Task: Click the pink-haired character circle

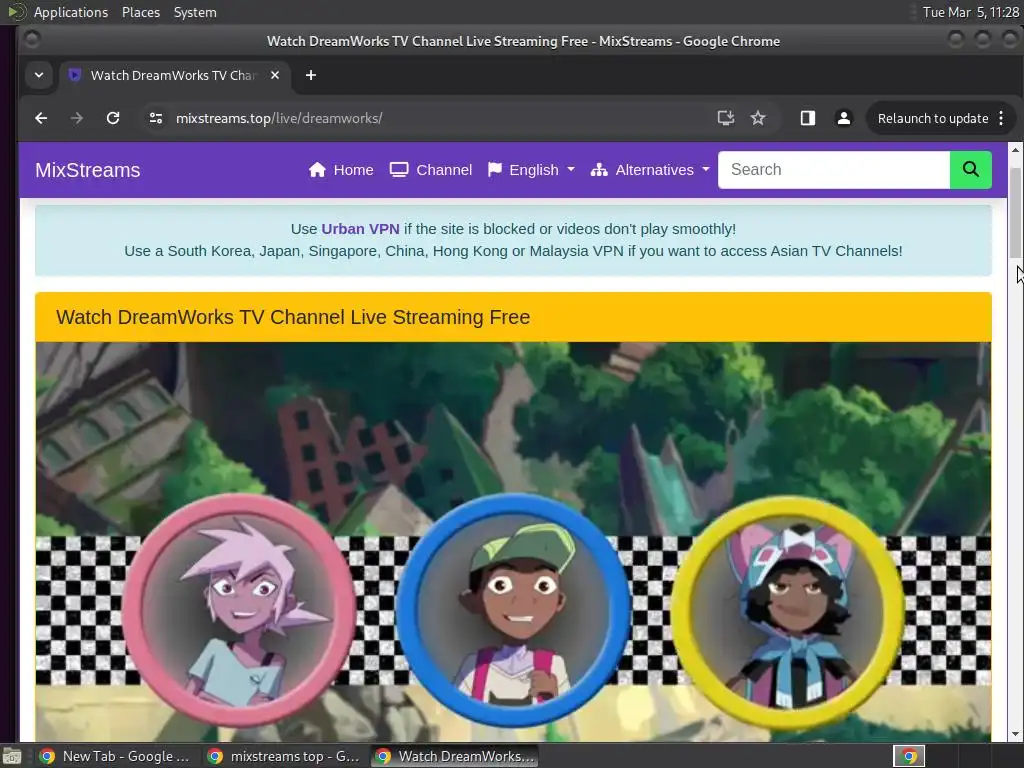Action: click(x=238, y=609)
